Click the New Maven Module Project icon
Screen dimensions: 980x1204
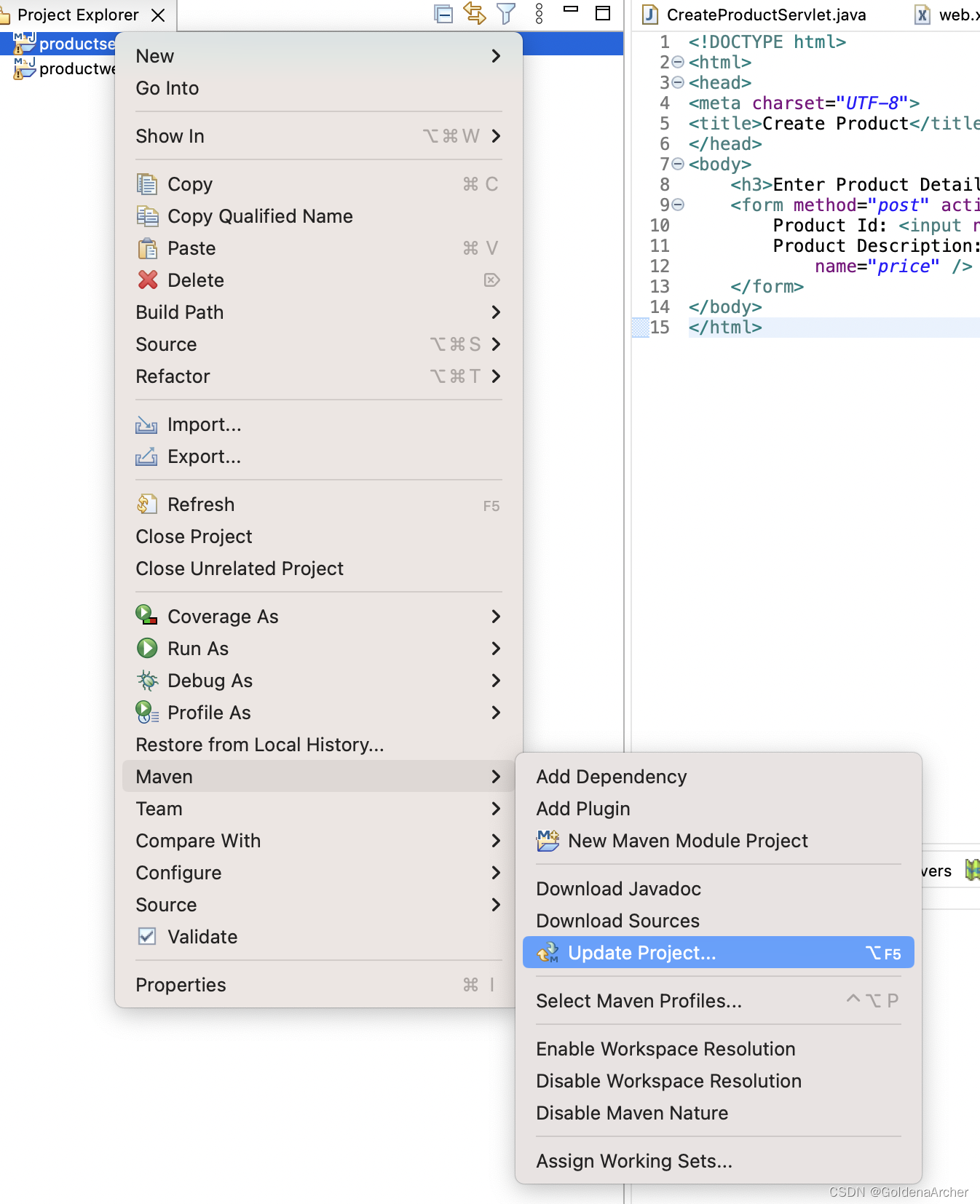[548, 841]
